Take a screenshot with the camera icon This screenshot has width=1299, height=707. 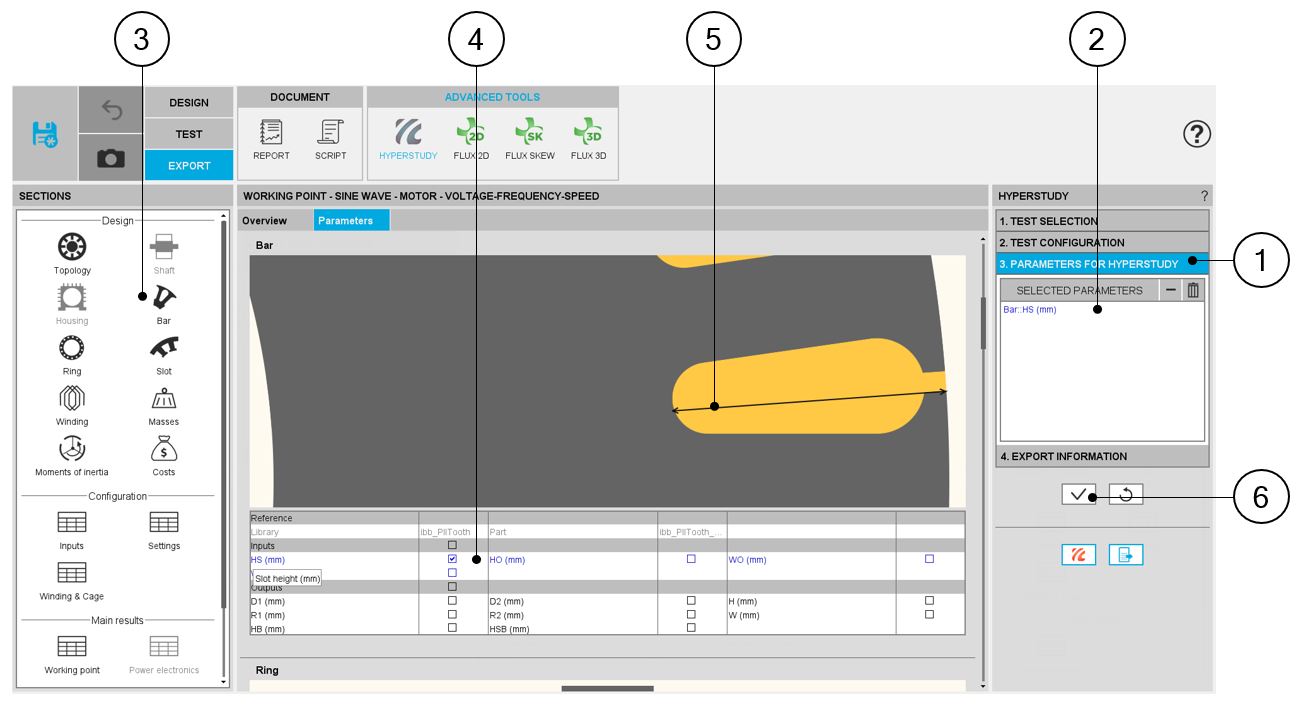[x=110, y=158]
